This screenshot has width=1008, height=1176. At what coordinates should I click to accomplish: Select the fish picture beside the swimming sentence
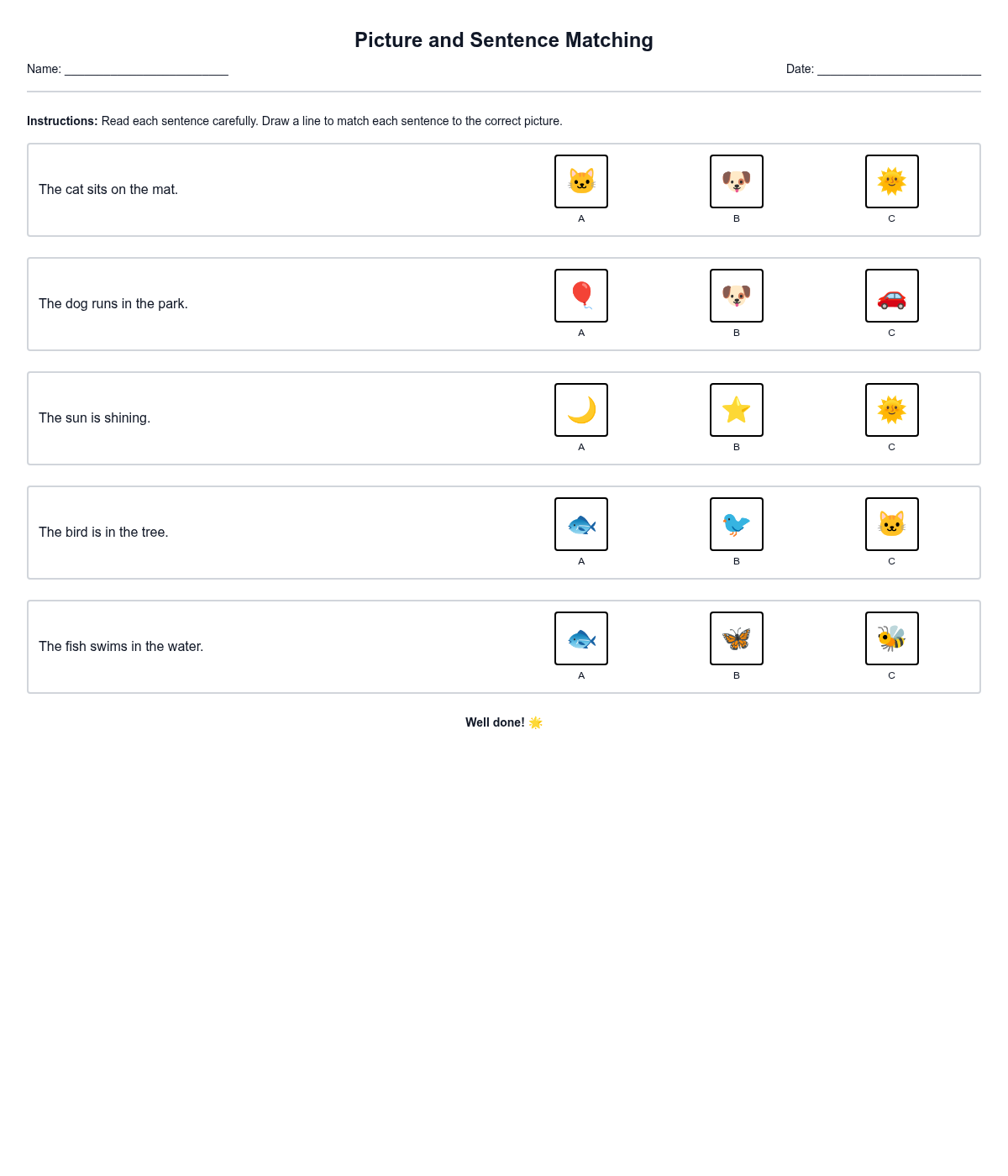pos(581,638)
